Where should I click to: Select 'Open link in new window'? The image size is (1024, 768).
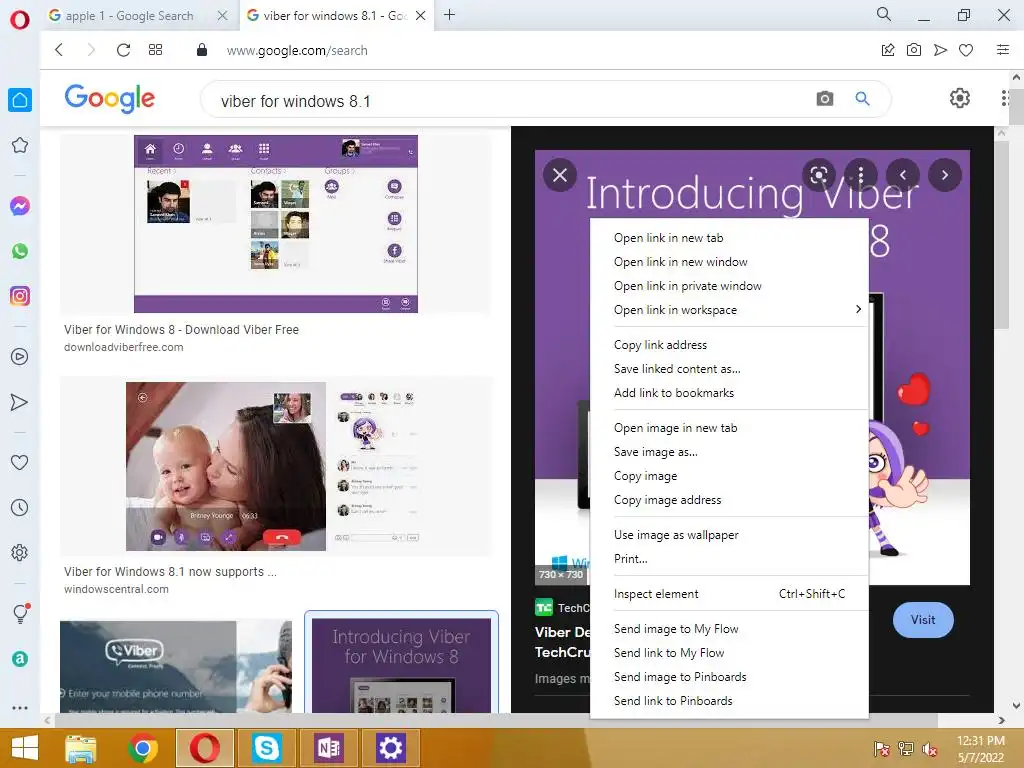(729, 262)
